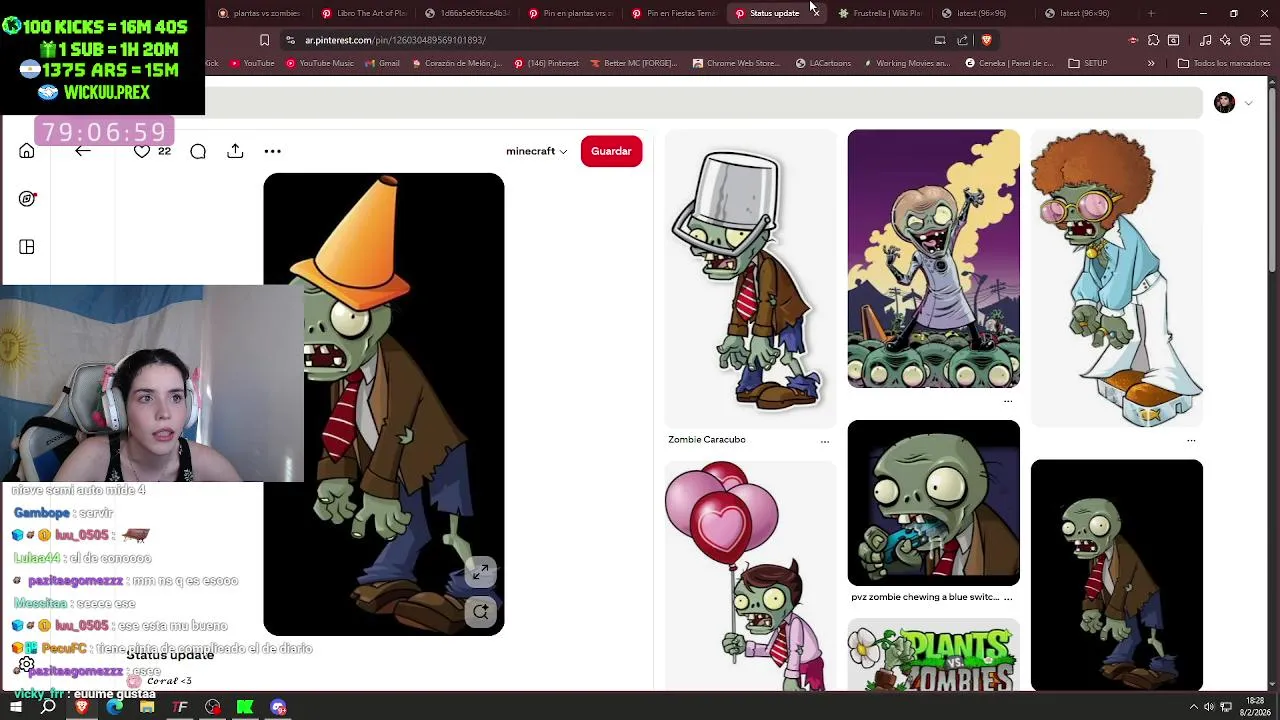Image resolution: width=1280 pixels, height=720 pixels.
Task: Share the page from address bar icon
Action: (x=962, y=40)
